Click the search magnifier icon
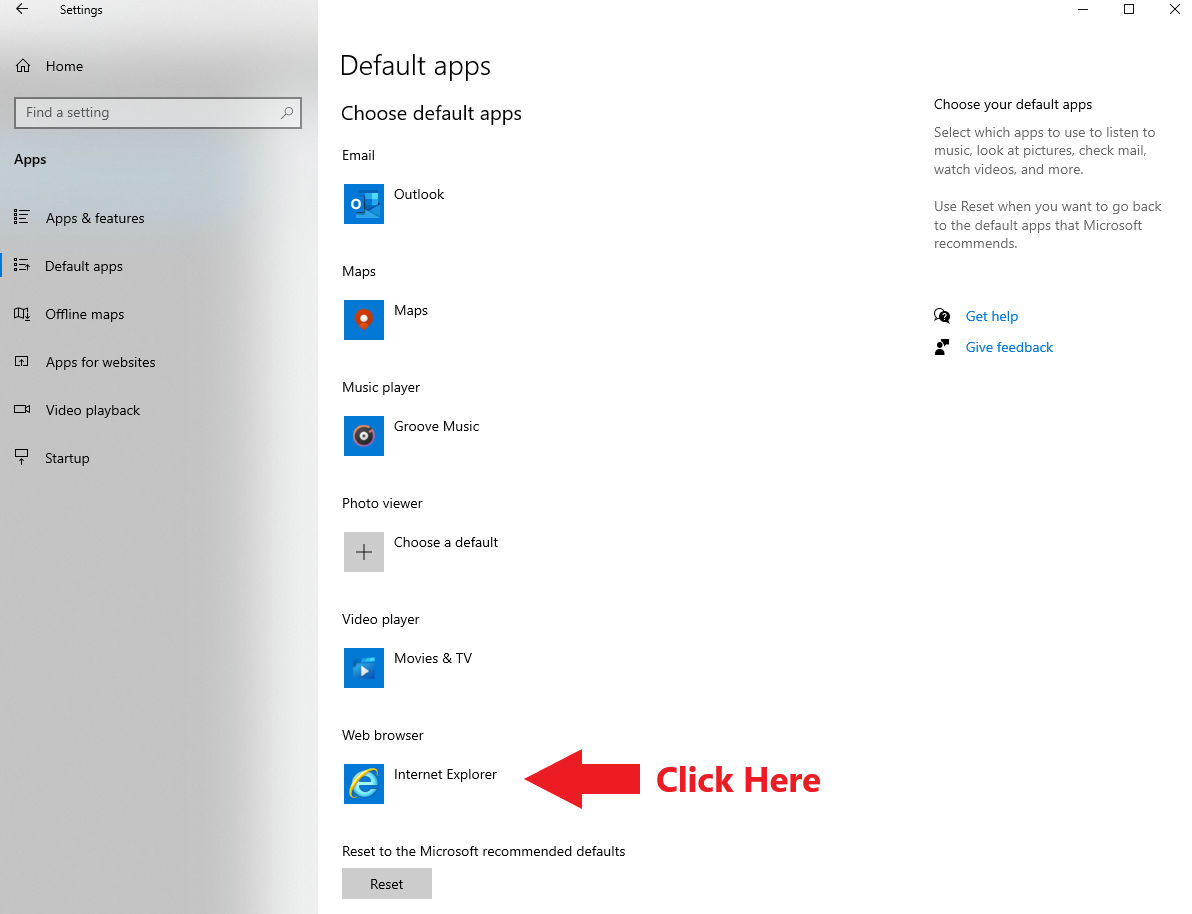 point(287,113)
